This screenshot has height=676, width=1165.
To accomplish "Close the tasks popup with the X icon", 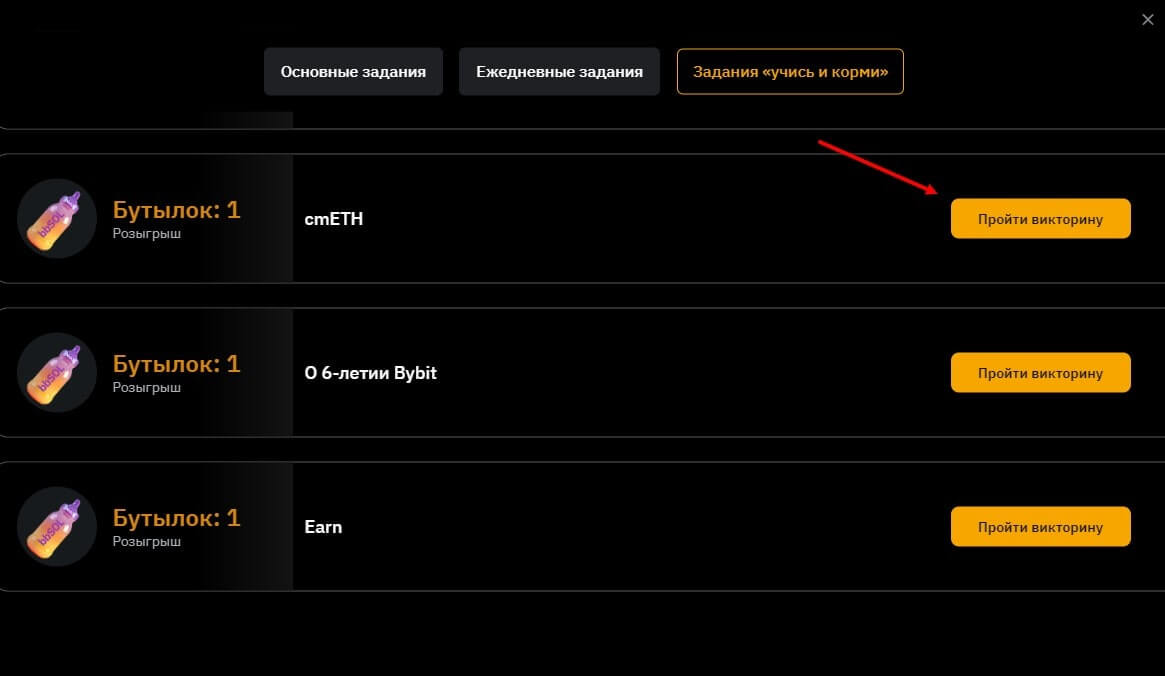I will 1147,19.
